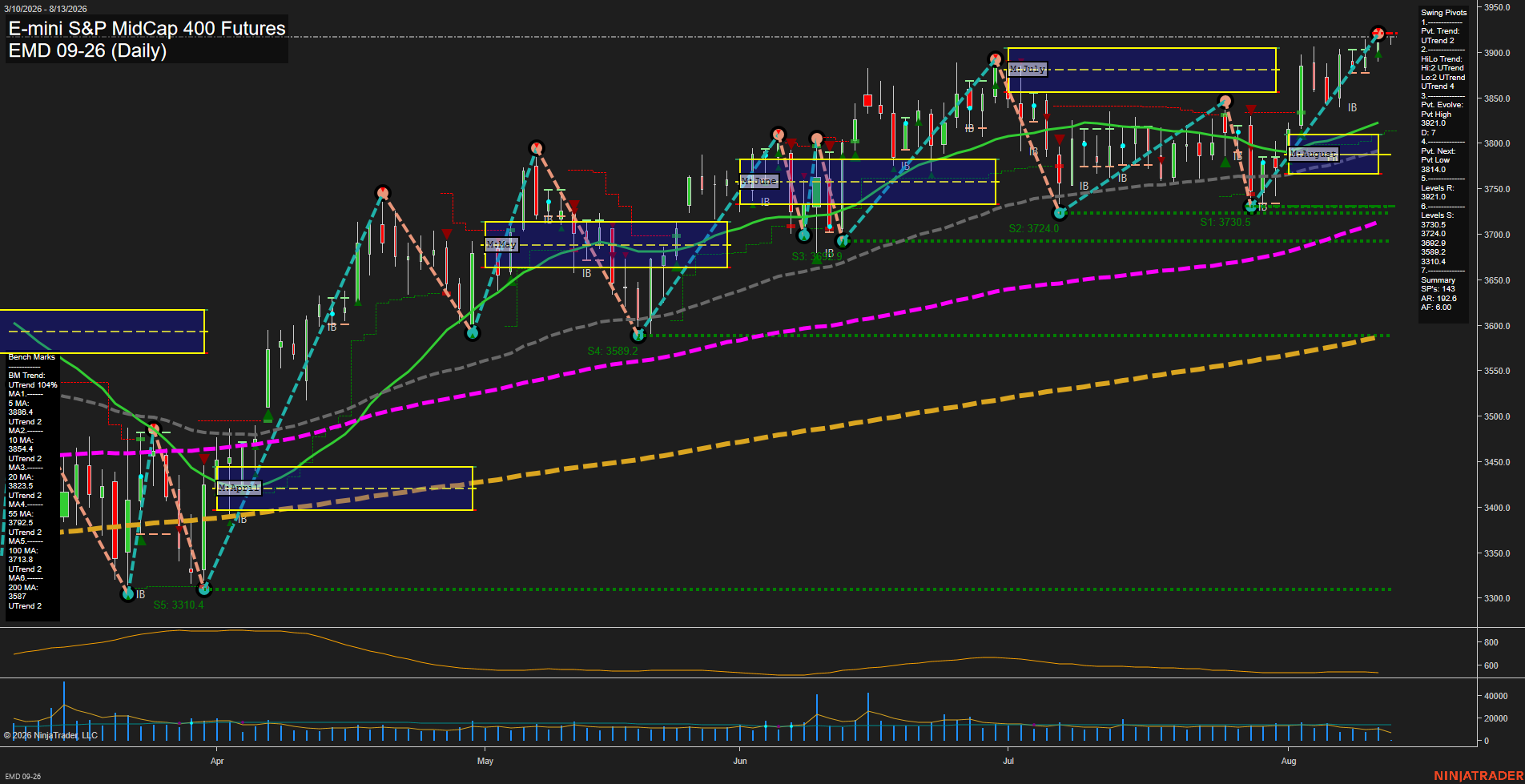
Task: Select the M:July monthly range label
Action: 1027,70
